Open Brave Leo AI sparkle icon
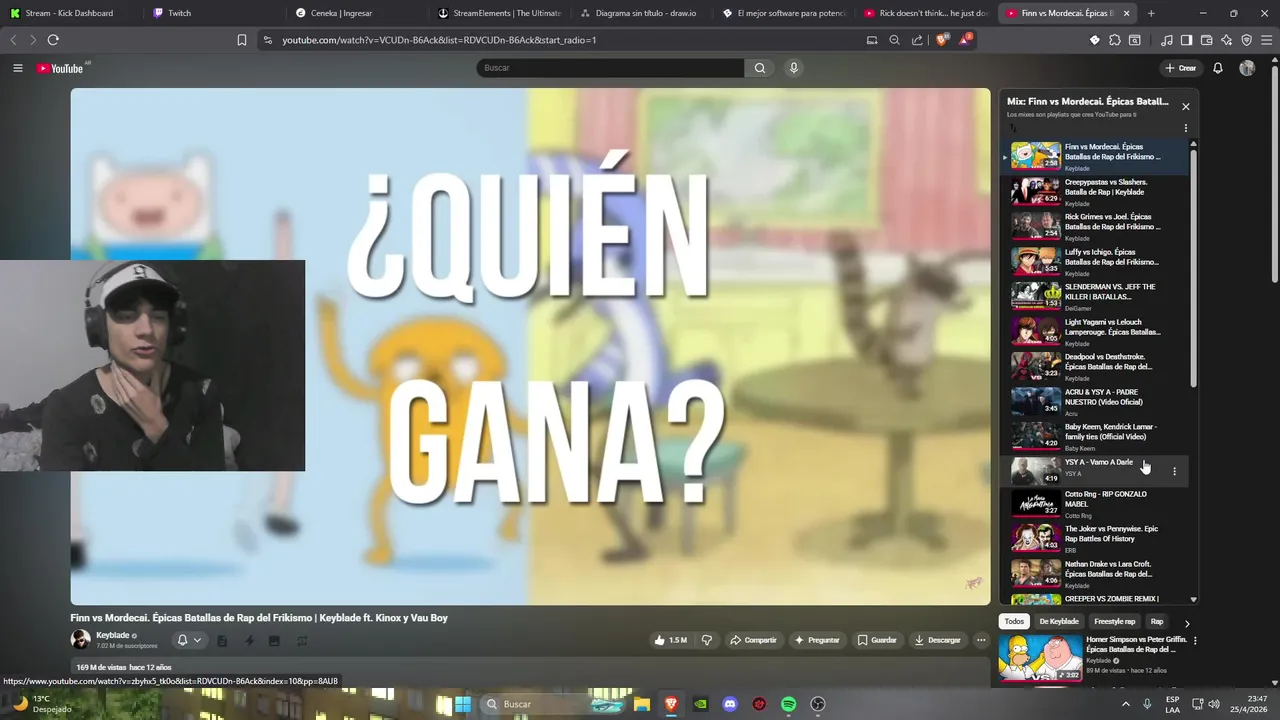The image size is (1280, 720). click(x=1227, y=40)
